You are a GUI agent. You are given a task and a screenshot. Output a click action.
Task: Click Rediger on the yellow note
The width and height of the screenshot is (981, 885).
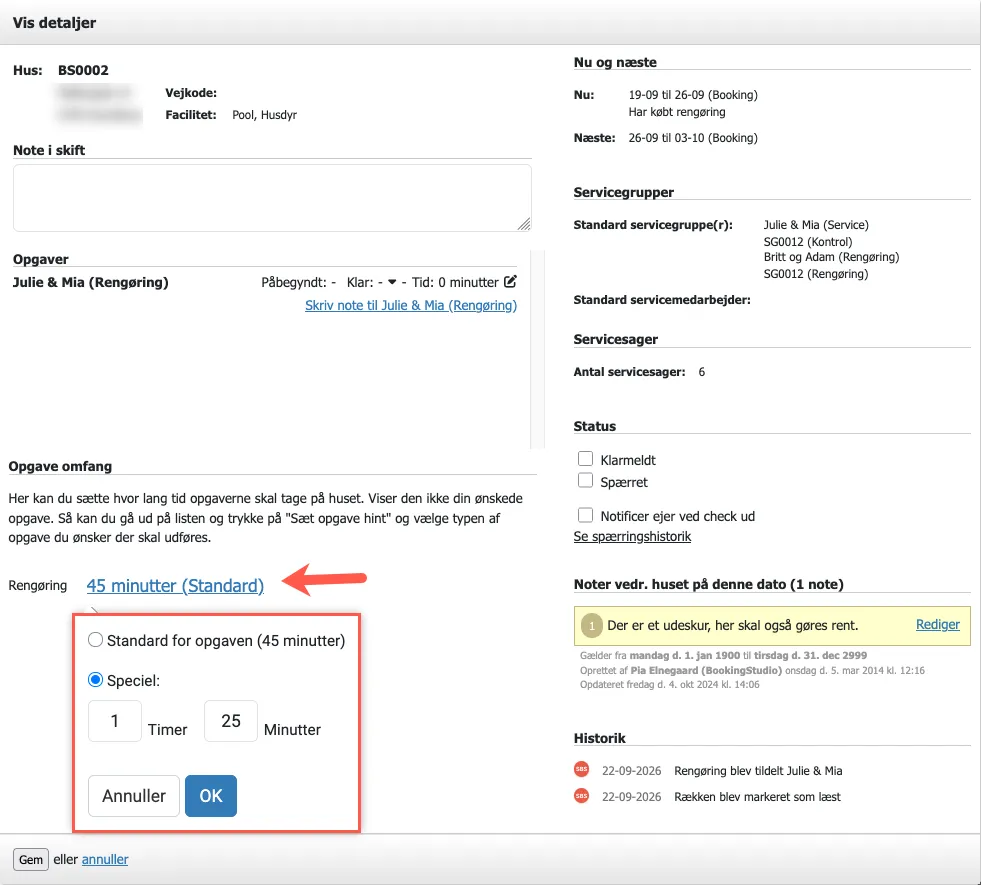click(937, 624)
